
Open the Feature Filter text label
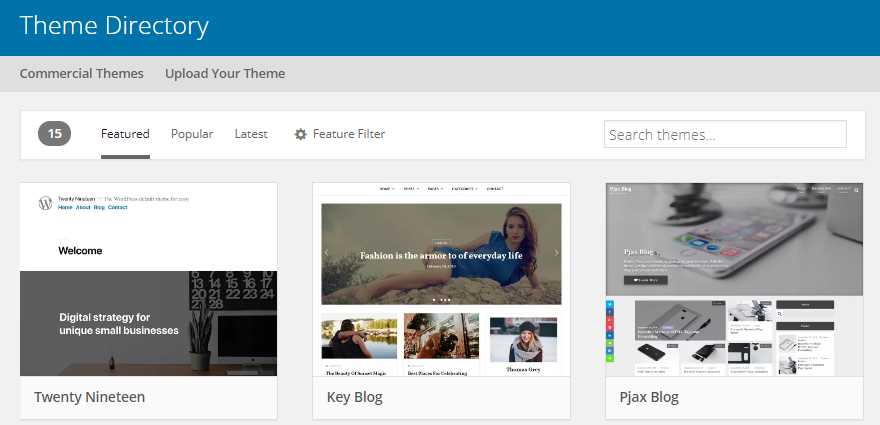coord(349,134)
